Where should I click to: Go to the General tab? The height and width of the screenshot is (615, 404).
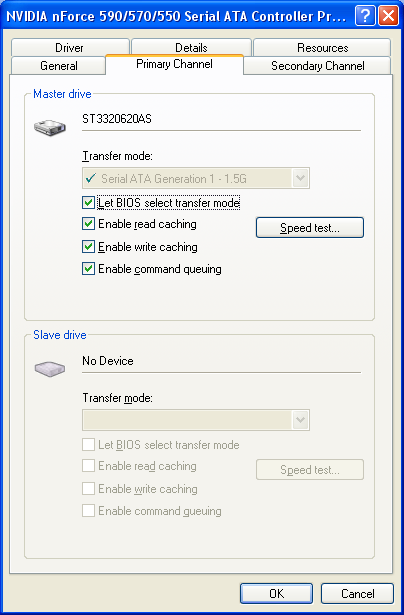(x=58, y=66)
